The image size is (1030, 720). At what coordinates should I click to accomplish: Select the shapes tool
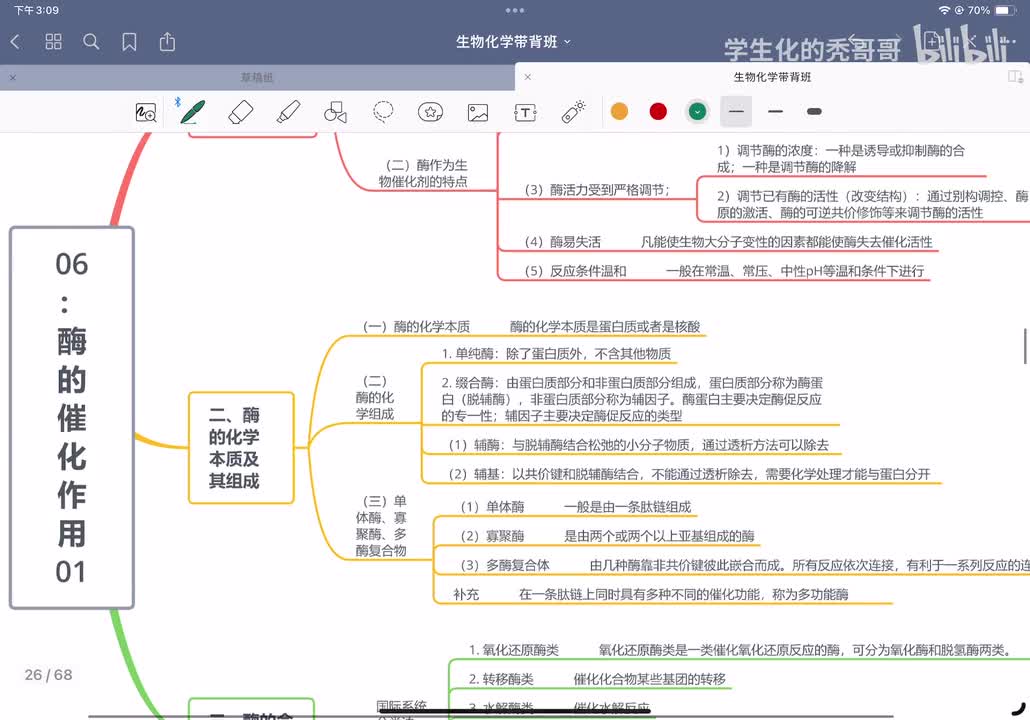pos(336,112)
